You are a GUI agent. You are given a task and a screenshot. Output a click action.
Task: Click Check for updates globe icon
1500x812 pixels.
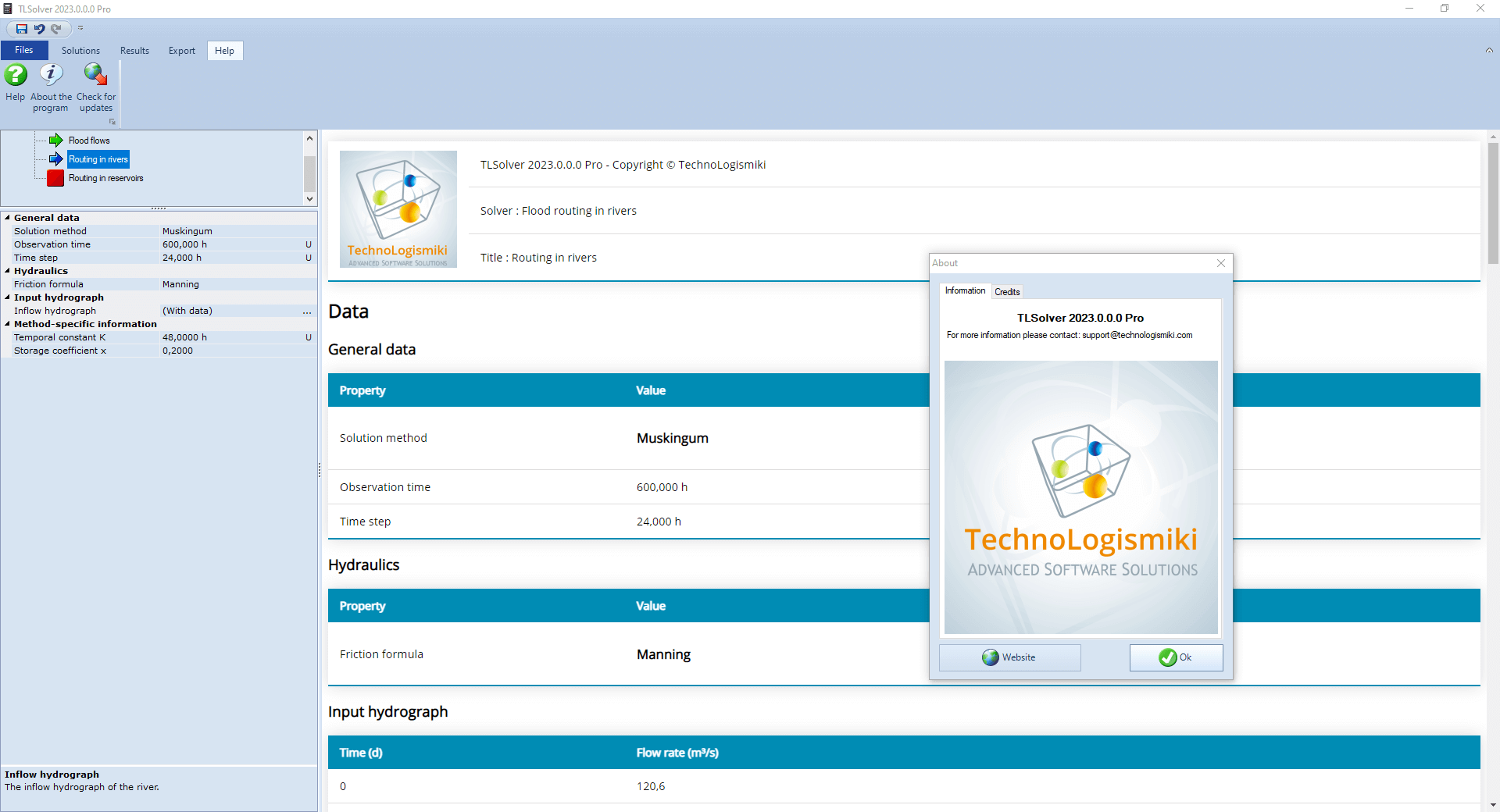click(95, 76)
